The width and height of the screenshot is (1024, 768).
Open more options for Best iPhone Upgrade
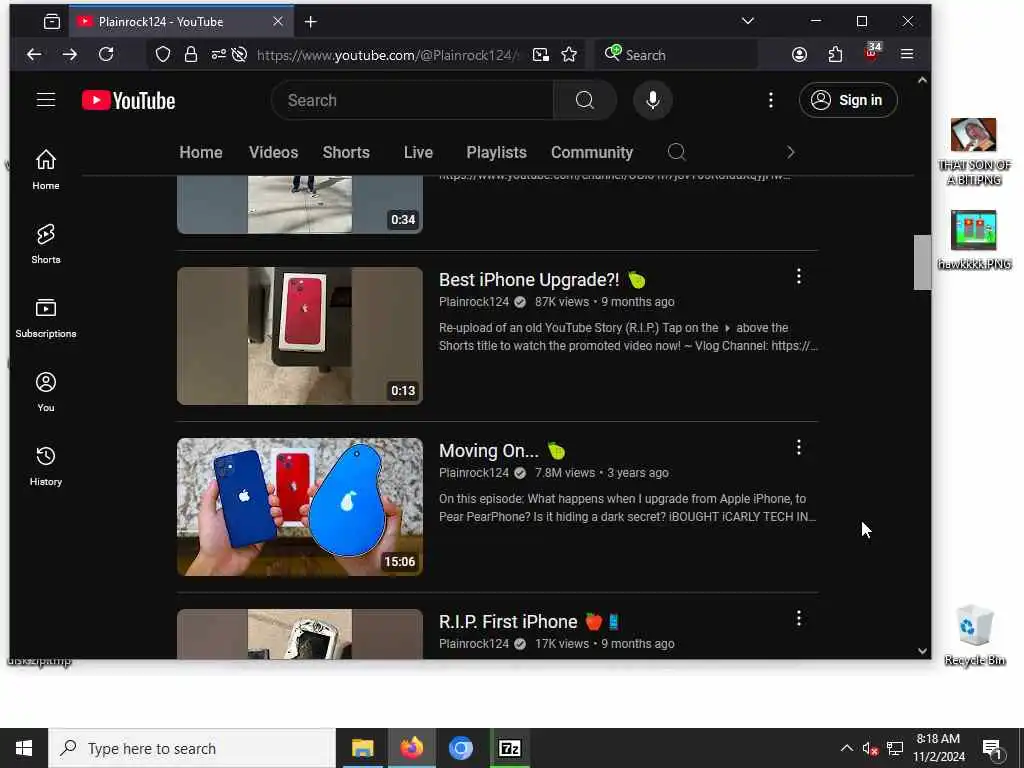798,276
